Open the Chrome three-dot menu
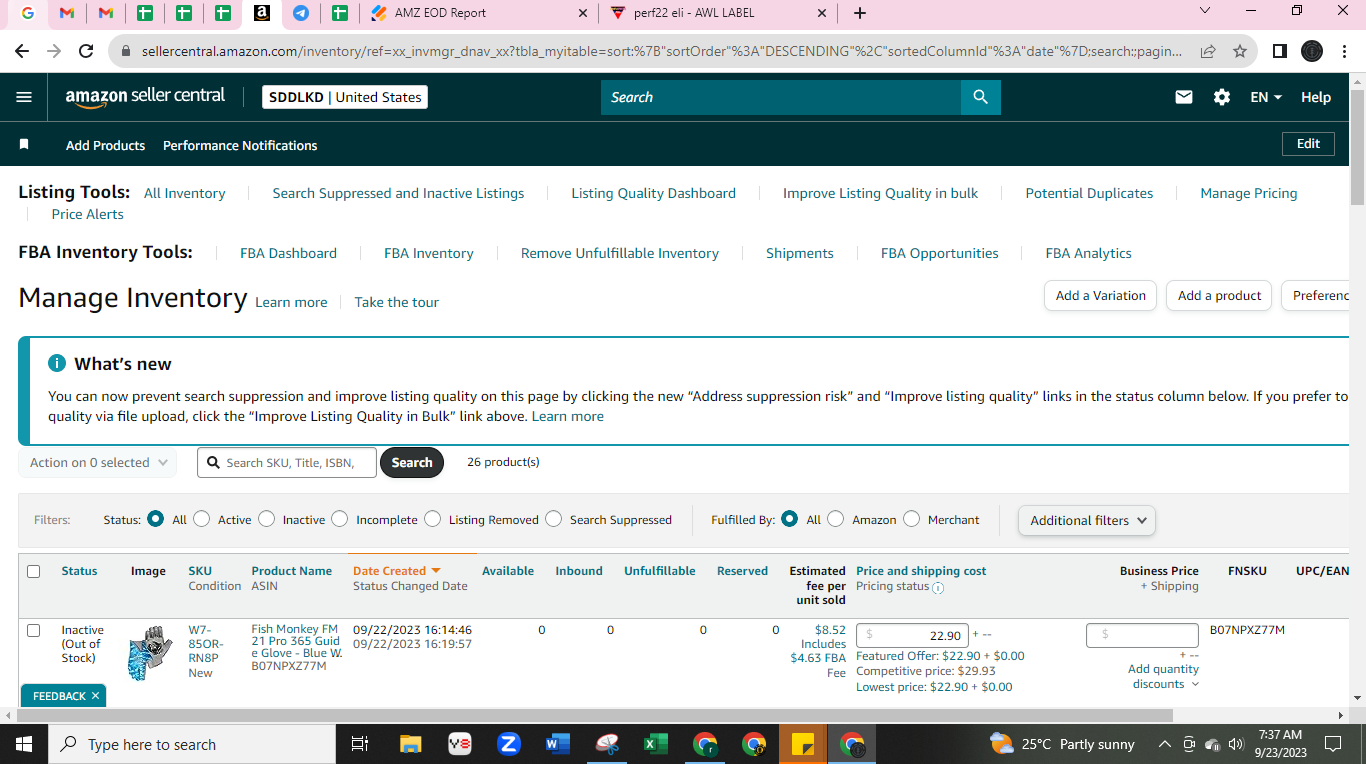This screenshot has width=1366, height=764. click(x=1344, y=51)
